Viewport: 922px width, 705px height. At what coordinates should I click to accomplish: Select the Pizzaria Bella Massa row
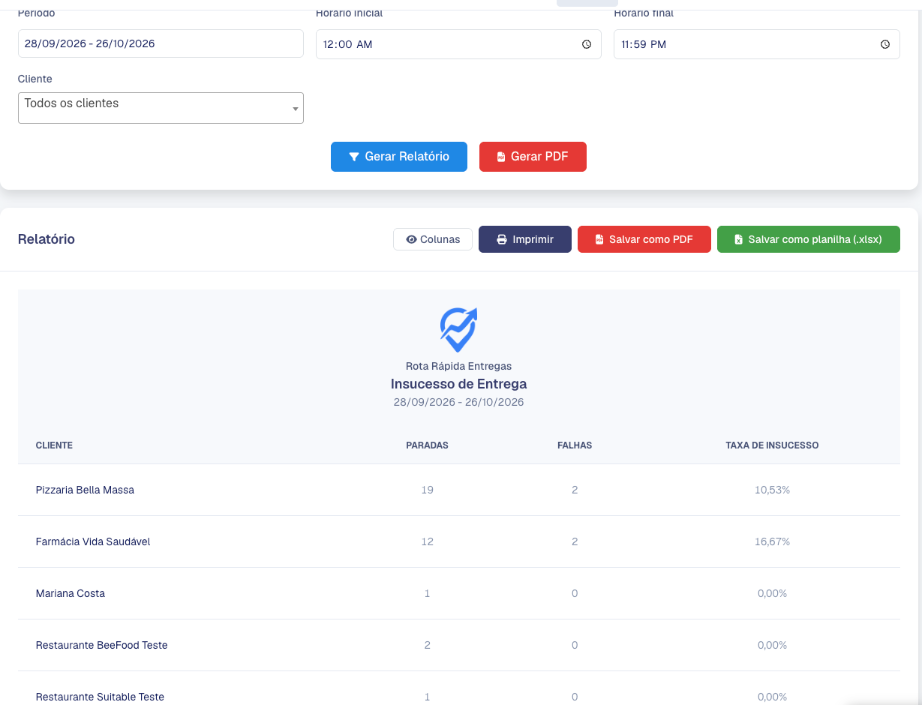click(x=459, y=490)
